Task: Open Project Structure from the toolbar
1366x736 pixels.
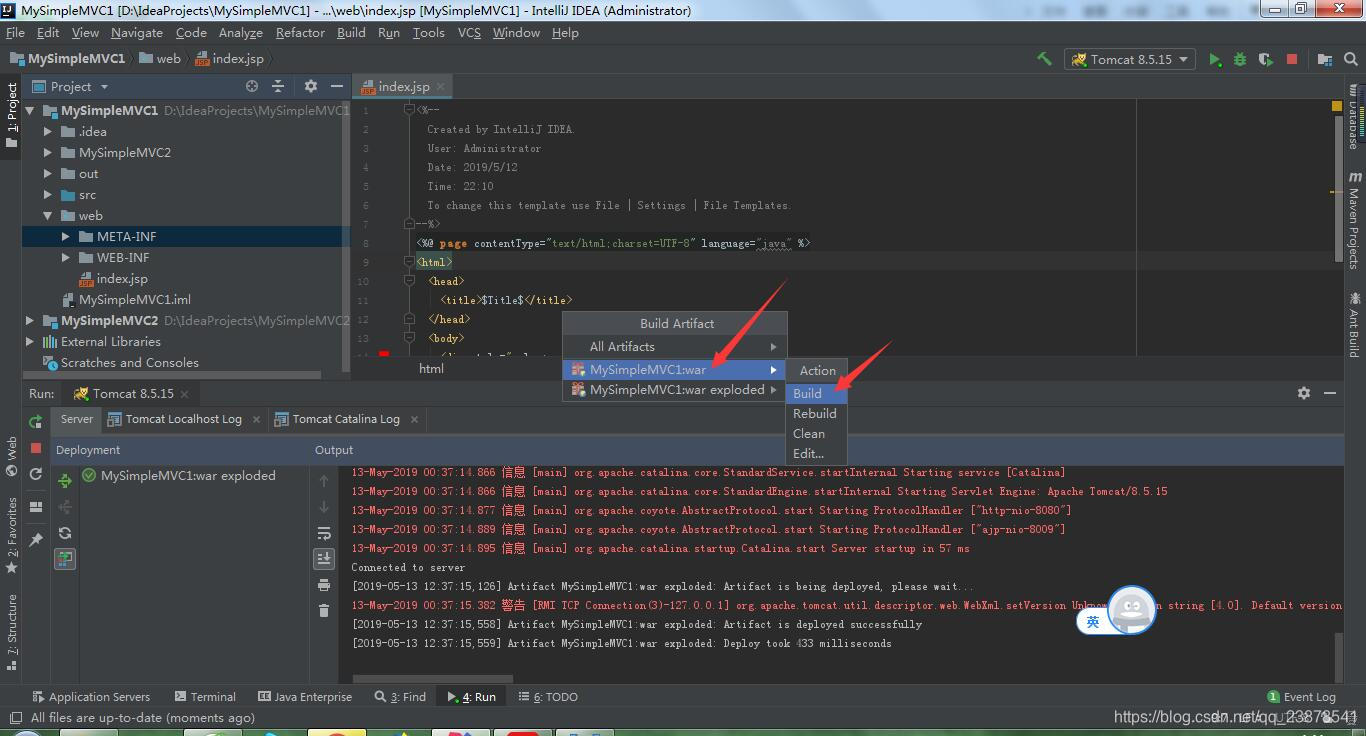Action: pos(1325,59)
